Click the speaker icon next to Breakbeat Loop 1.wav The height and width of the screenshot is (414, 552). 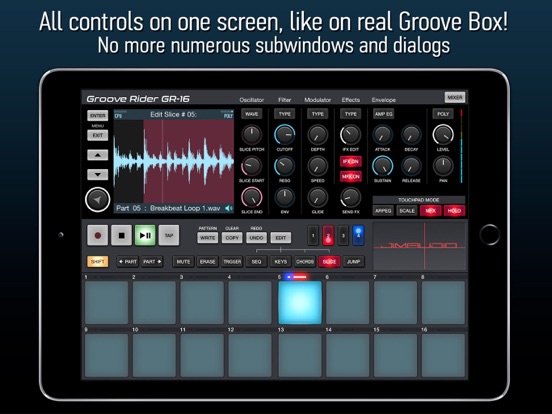coord(229,208)
